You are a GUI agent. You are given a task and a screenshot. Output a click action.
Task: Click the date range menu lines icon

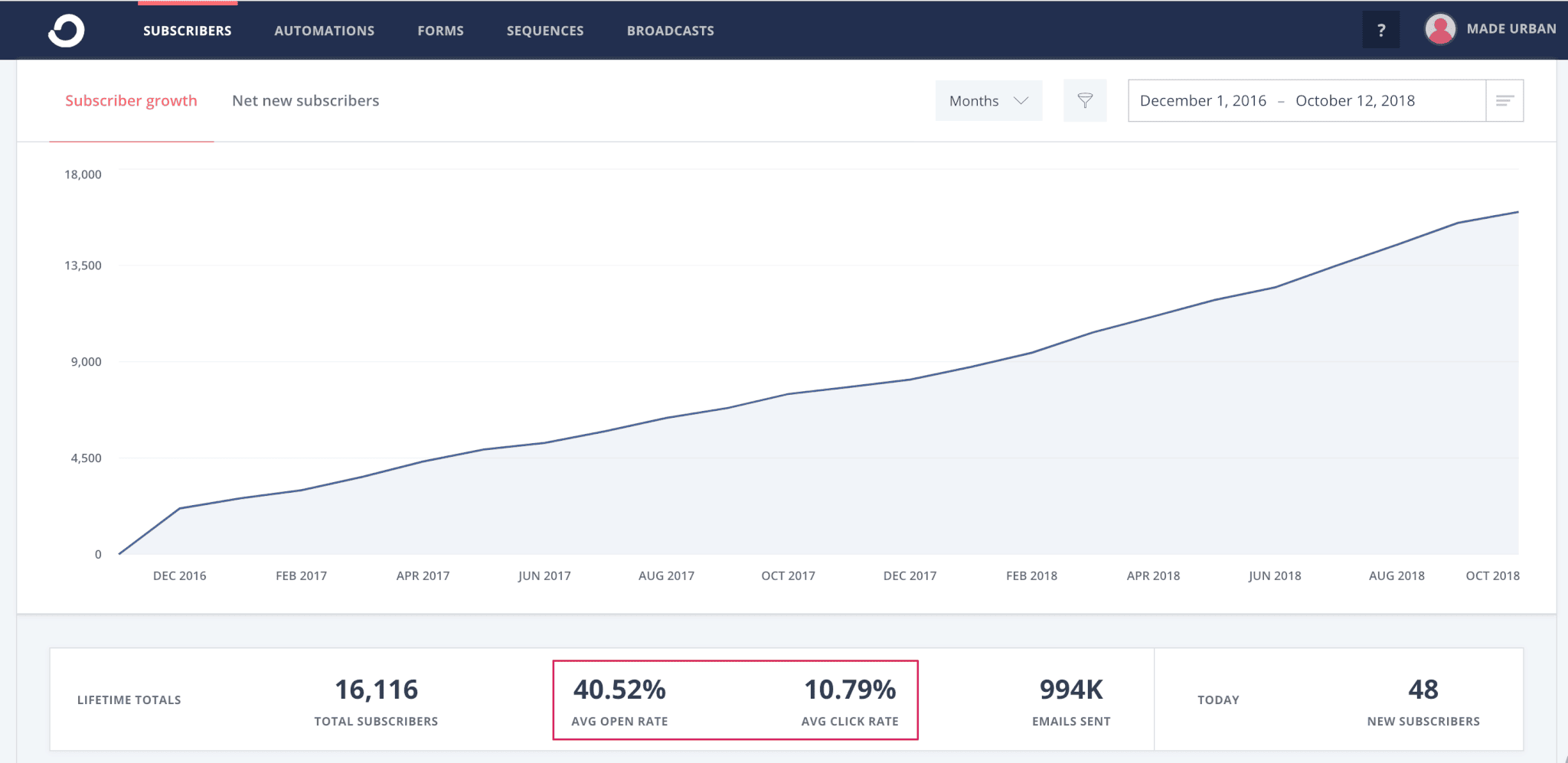click(x=1504, y=100)
